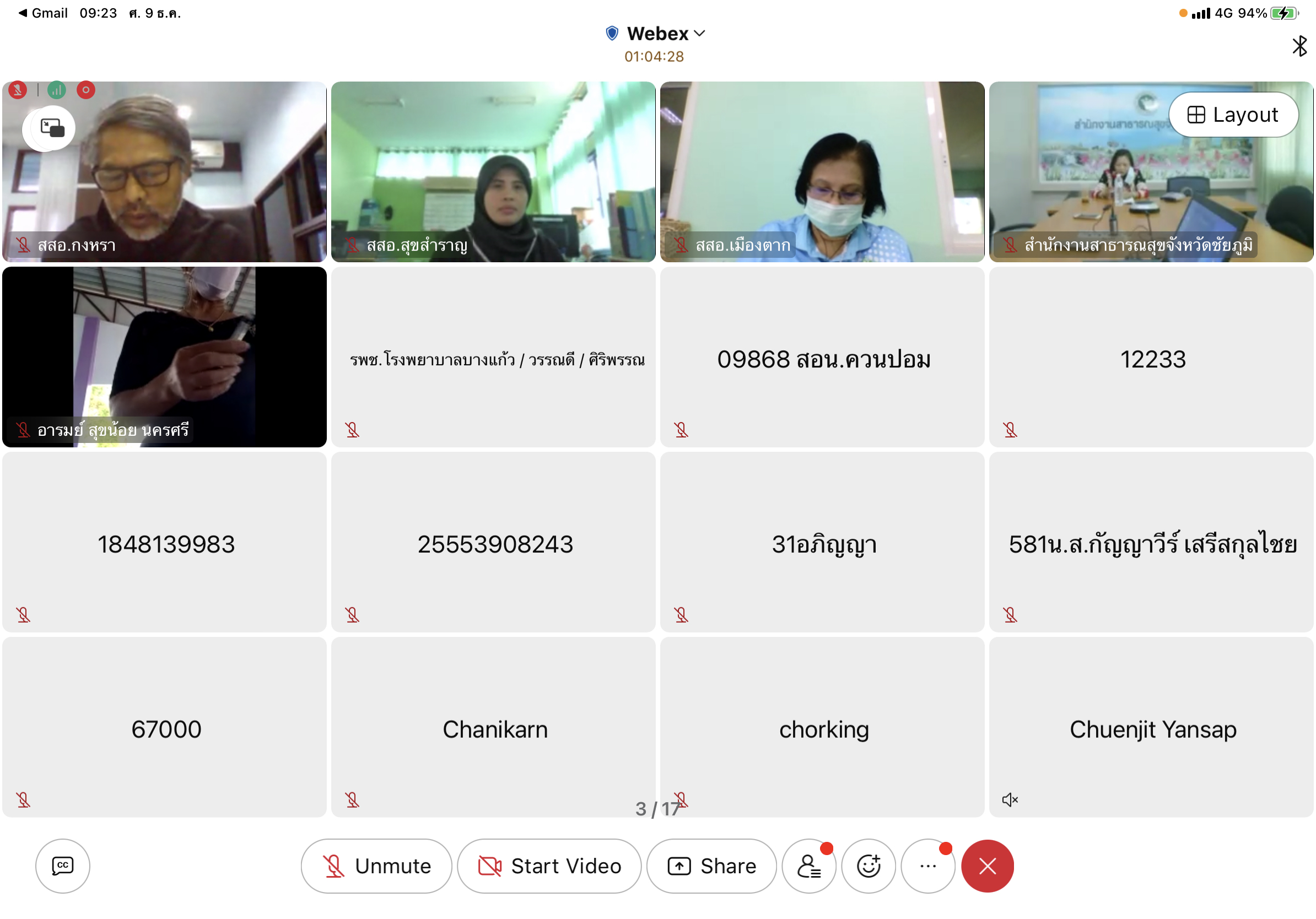The width and height of the screenshot is (1316, 919).
Task: Select the สสอ.สุขสำราญ video tile
Action: (493, 172)
